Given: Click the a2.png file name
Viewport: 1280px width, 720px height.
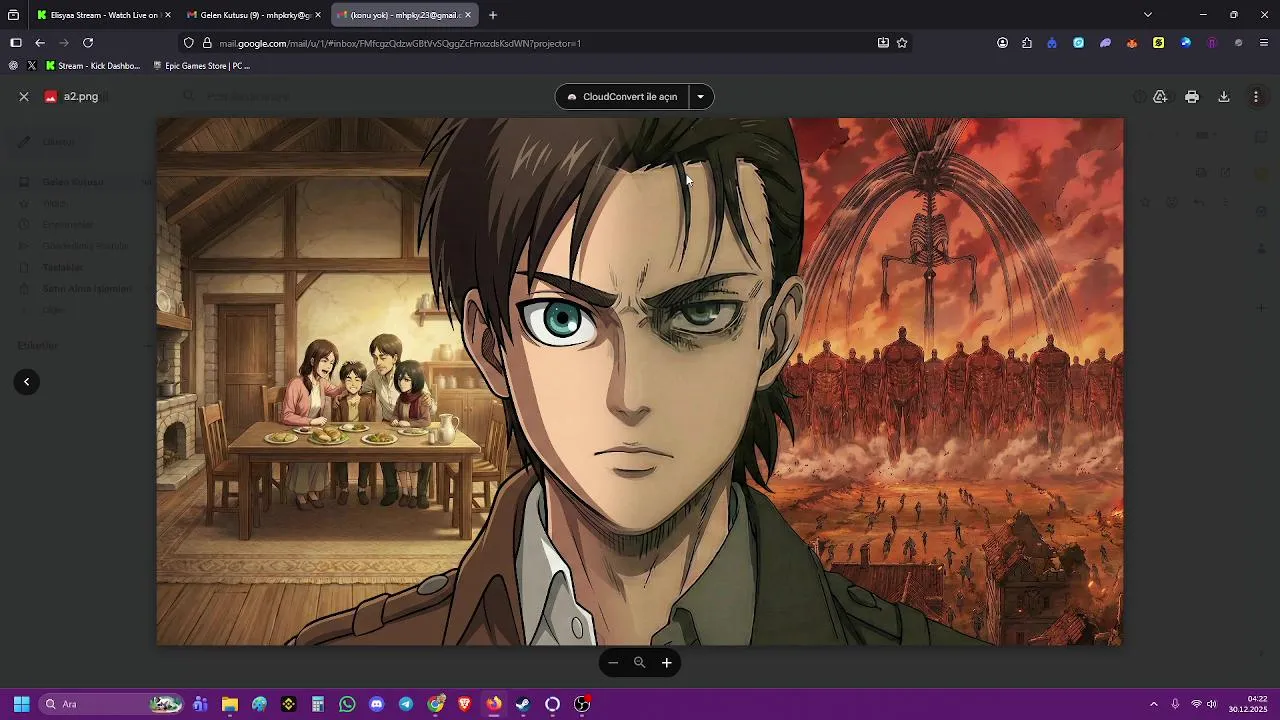Looking at the screenshot, I should click(81, 97).
